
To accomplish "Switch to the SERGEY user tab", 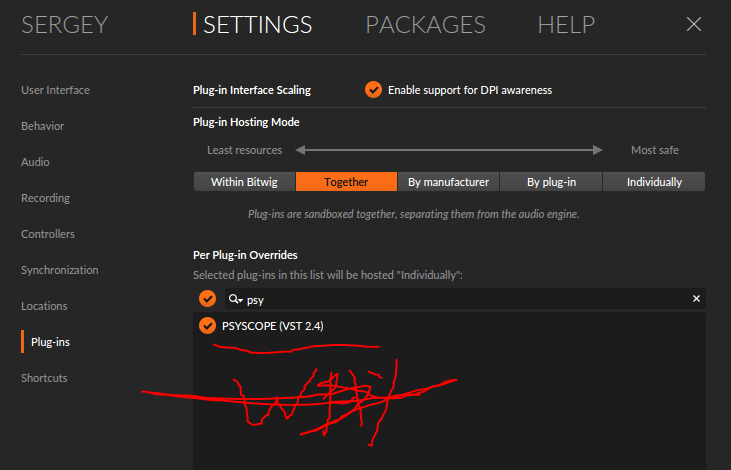I will tap(64, 25).
